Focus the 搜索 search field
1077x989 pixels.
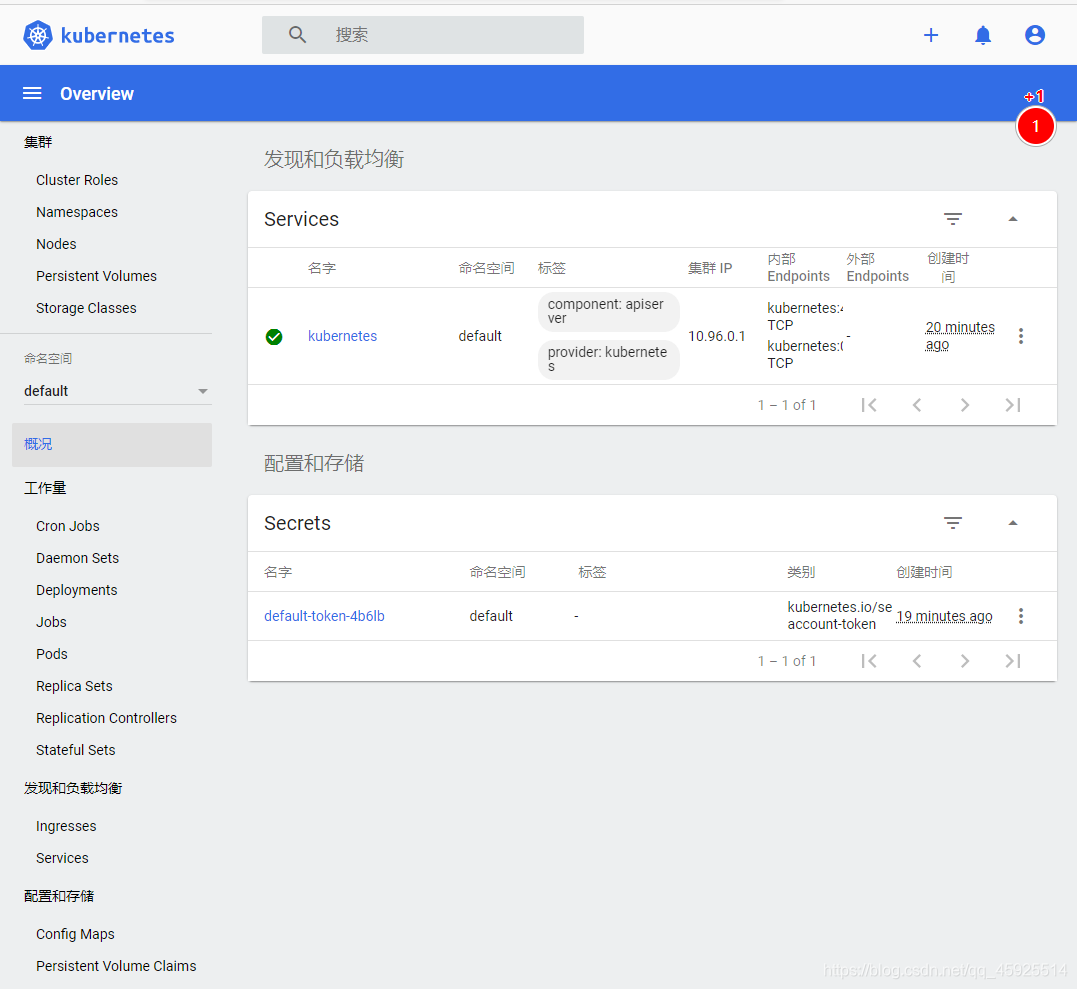pos(422,35)
